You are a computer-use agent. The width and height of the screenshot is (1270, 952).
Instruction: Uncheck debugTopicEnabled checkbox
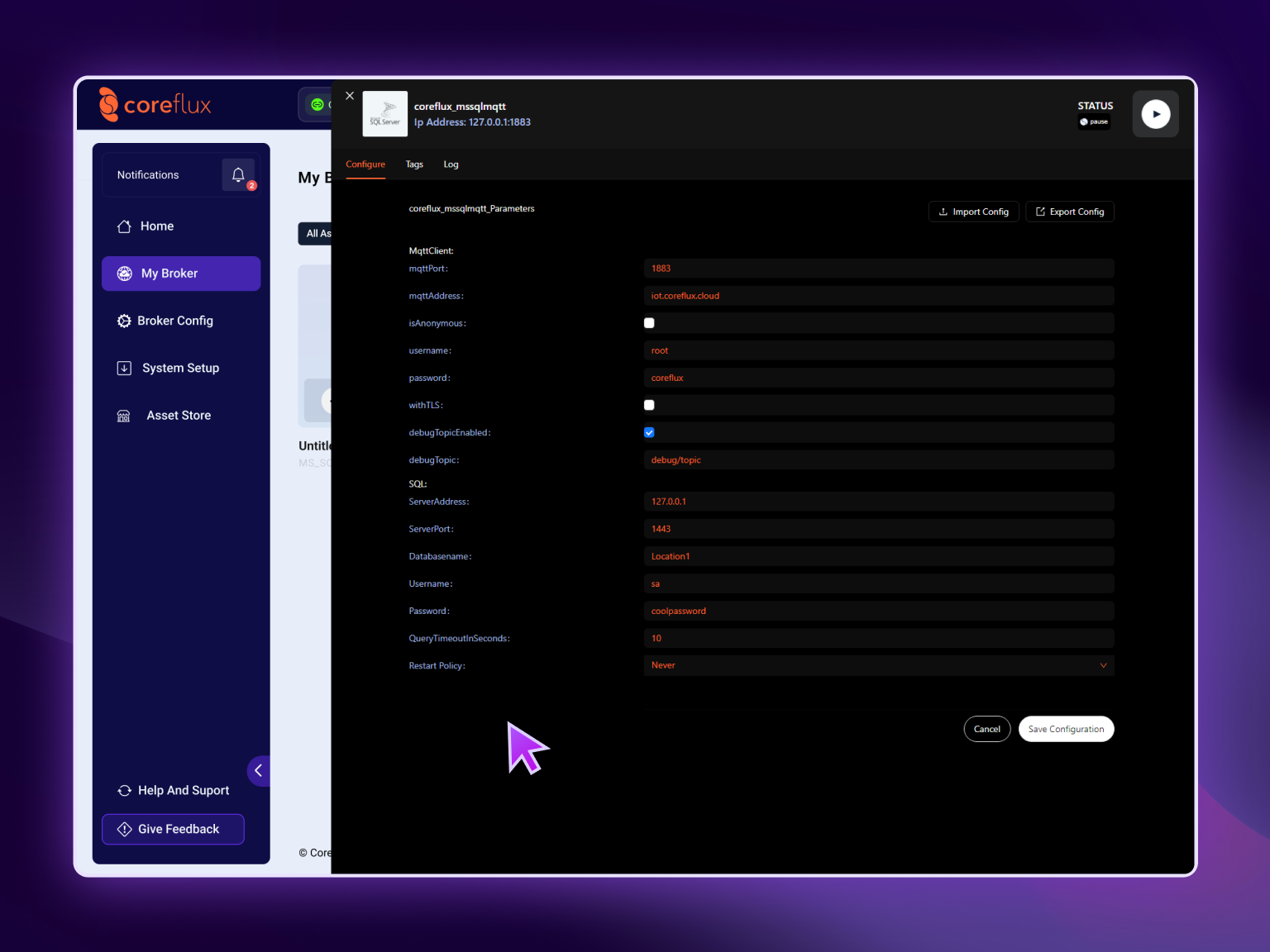(x=649, y=432)
